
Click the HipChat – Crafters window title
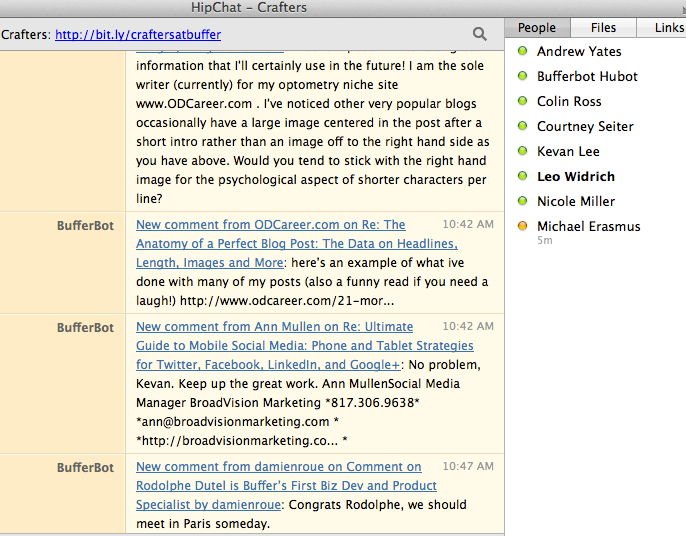pos(249,7)
